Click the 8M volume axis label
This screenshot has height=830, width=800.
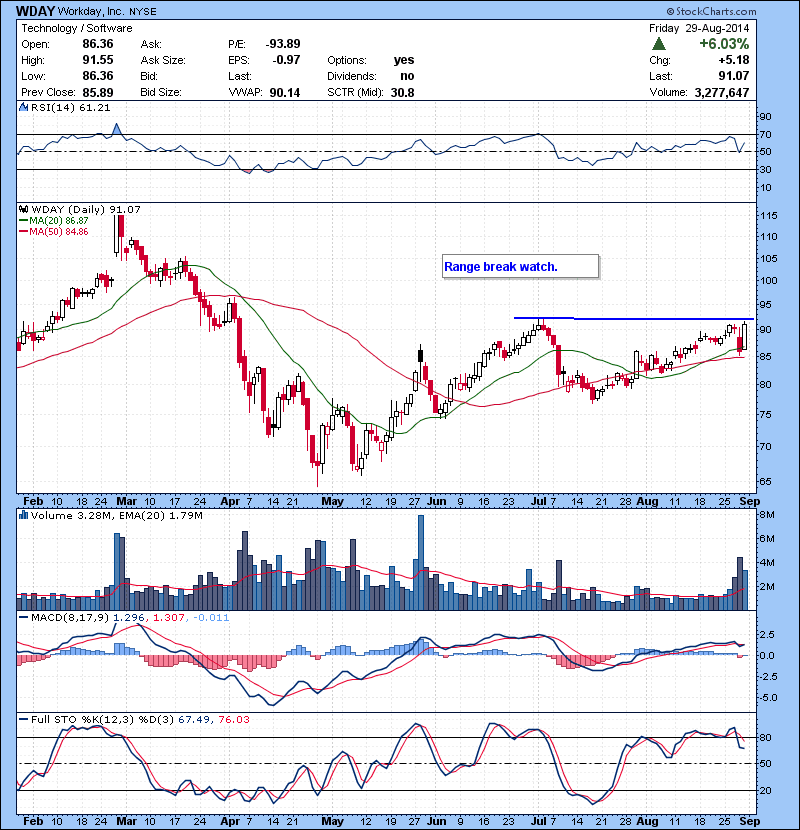(767, 515)
